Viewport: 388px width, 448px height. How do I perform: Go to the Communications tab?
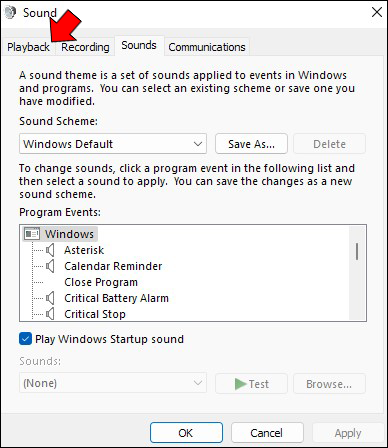[207, 47]
